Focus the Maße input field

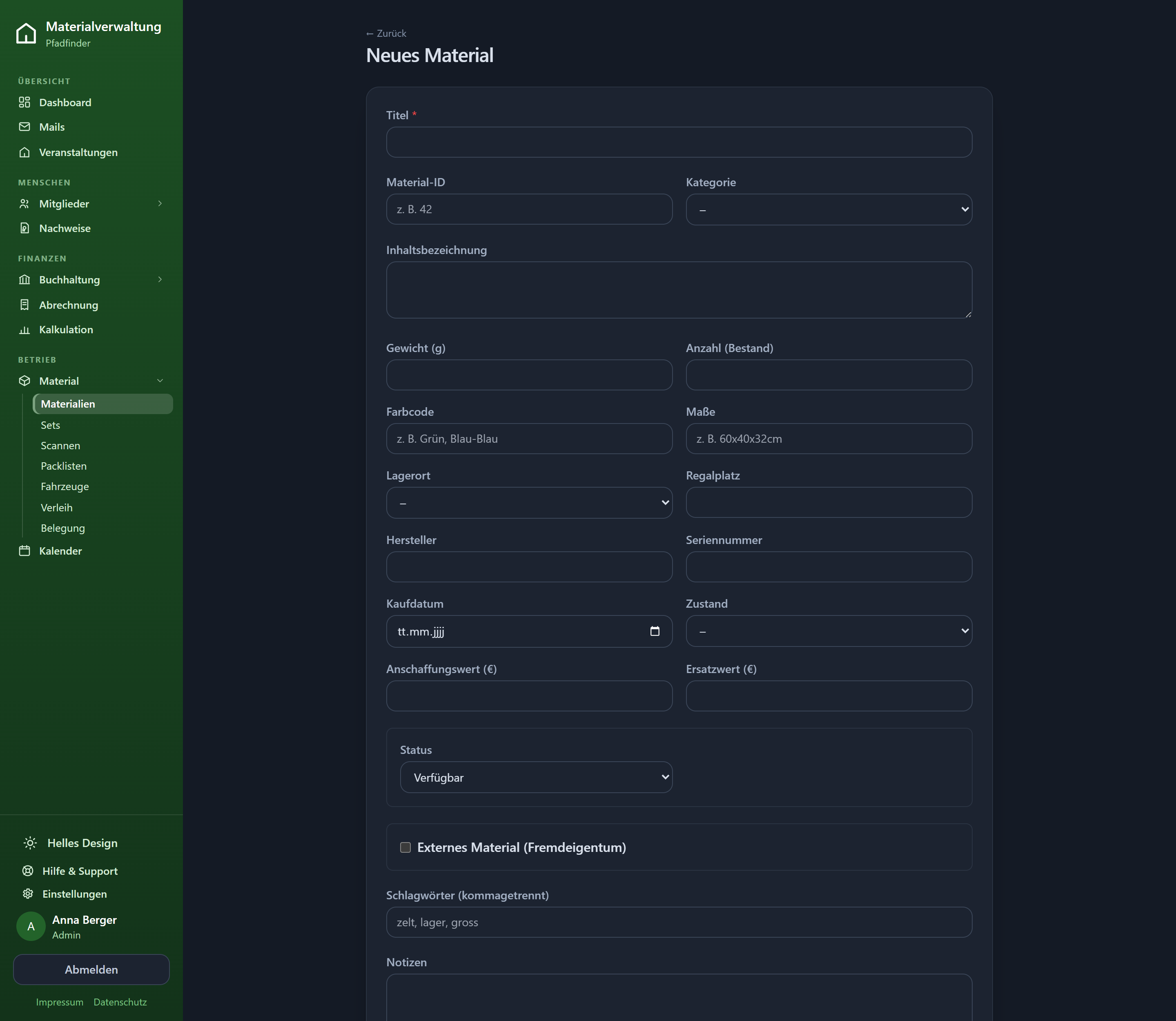click(x=829, y=439)
